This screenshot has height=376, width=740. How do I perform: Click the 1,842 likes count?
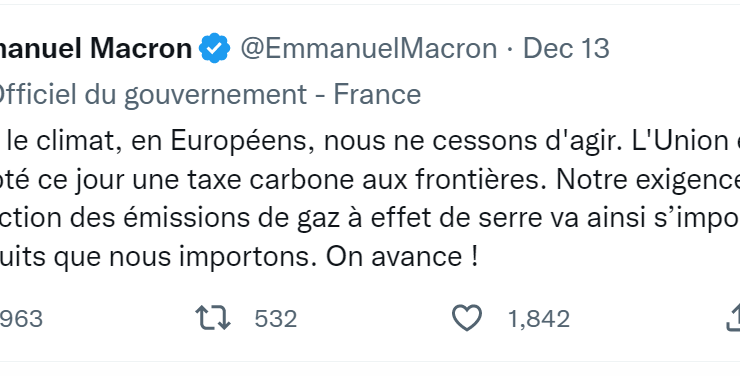coord(538,319)
